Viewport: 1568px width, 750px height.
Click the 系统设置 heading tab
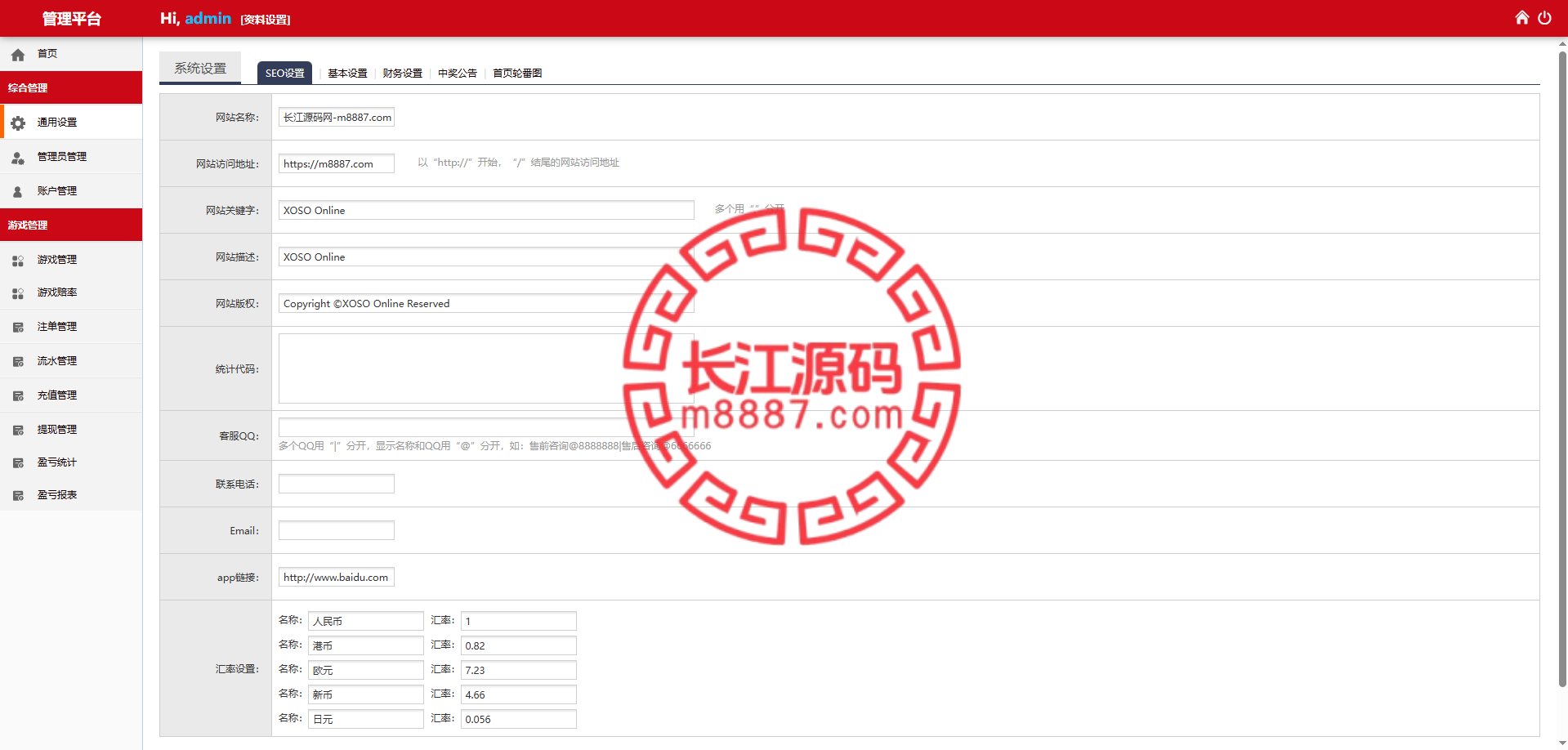click(x=200, y=68)
